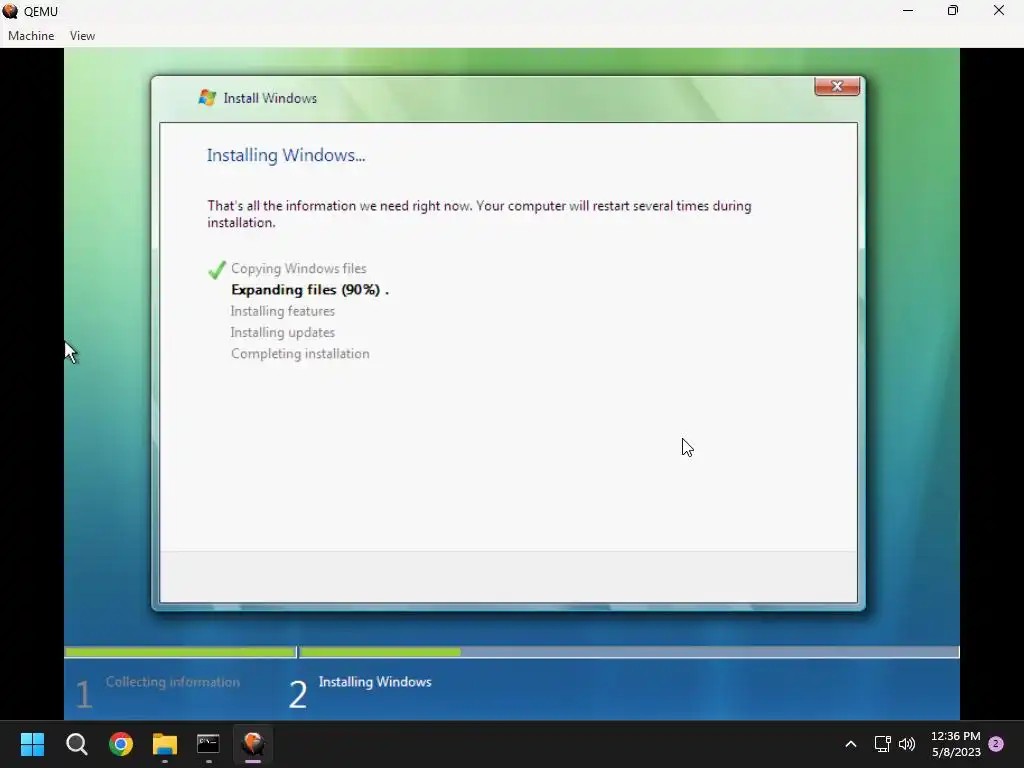
Task: Click the Windows flag icon in dialog title
Action: [207, 98]
